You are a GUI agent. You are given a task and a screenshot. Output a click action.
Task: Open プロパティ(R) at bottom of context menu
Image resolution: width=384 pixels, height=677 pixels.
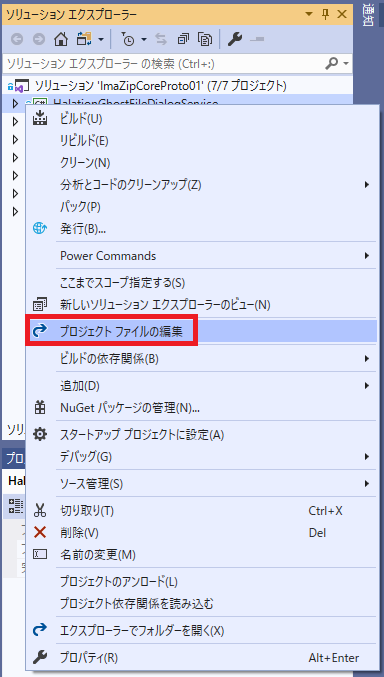201,658
